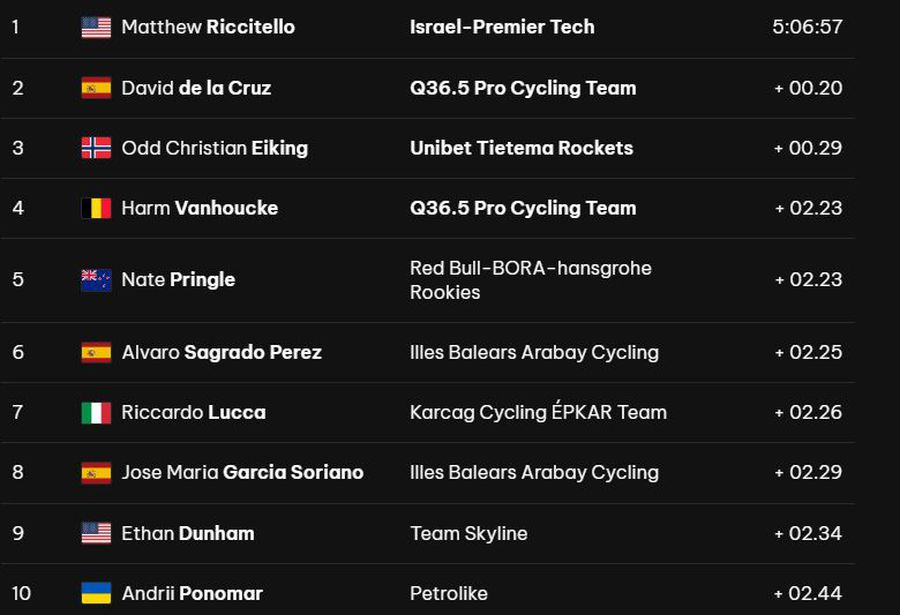The height and width of the screenshot is (615, 900).
Task: Click the Norwegian flag beside Odd Christian Eiking
Action: click(96, 148)
